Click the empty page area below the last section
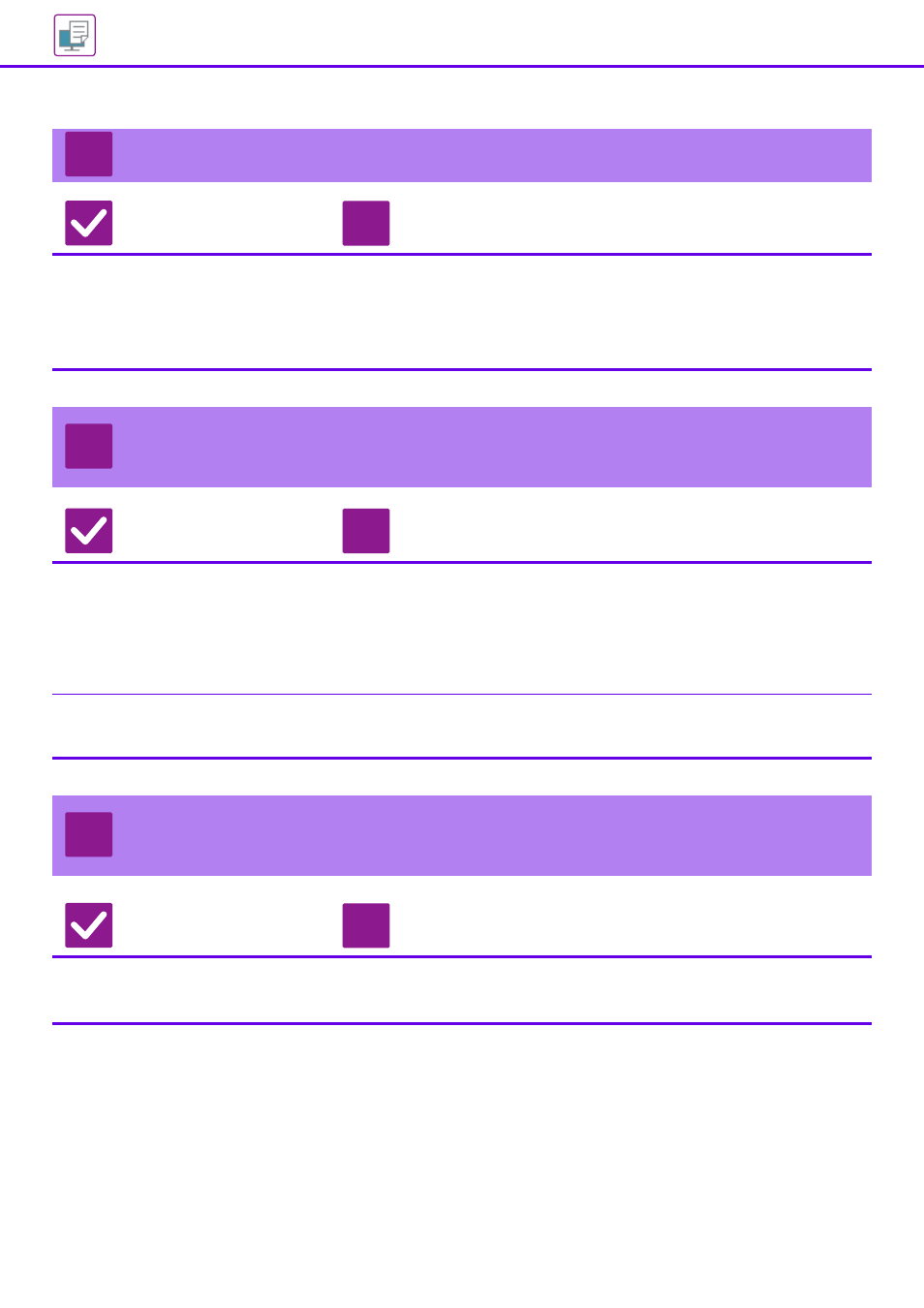The width and height of the screenshot is (924, 1308). 462,1163
